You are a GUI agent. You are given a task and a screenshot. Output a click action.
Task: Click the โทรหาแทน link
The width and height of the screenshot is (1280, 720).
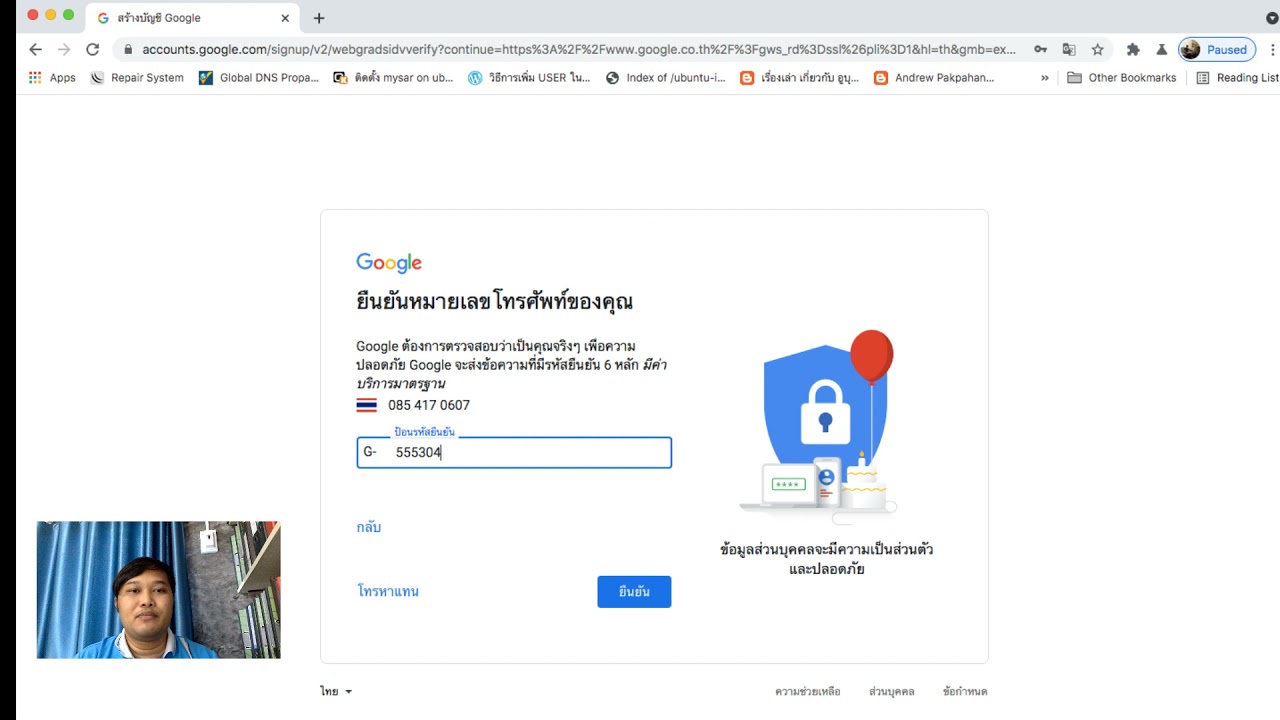click(388, 591)
